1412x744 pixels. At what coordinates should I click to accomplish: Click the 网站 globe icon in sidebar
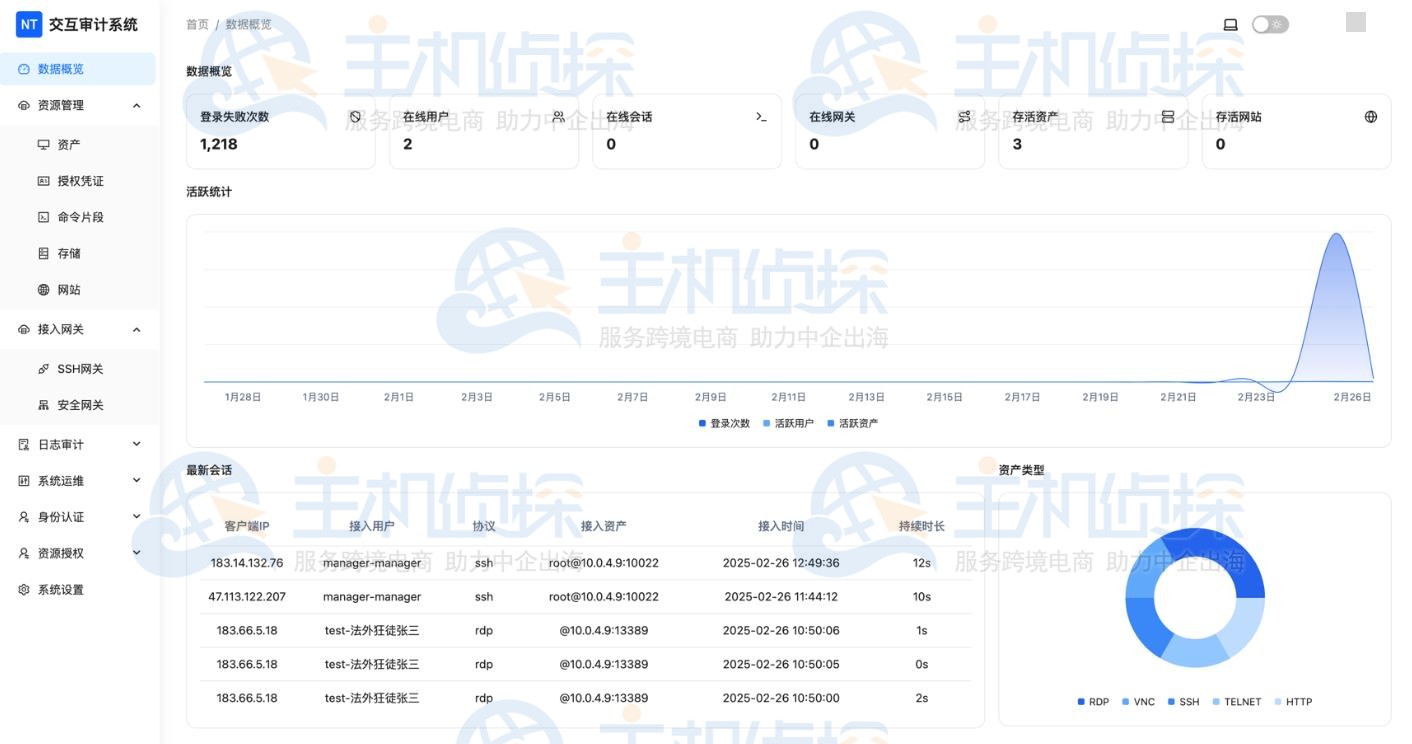point(43,290)
